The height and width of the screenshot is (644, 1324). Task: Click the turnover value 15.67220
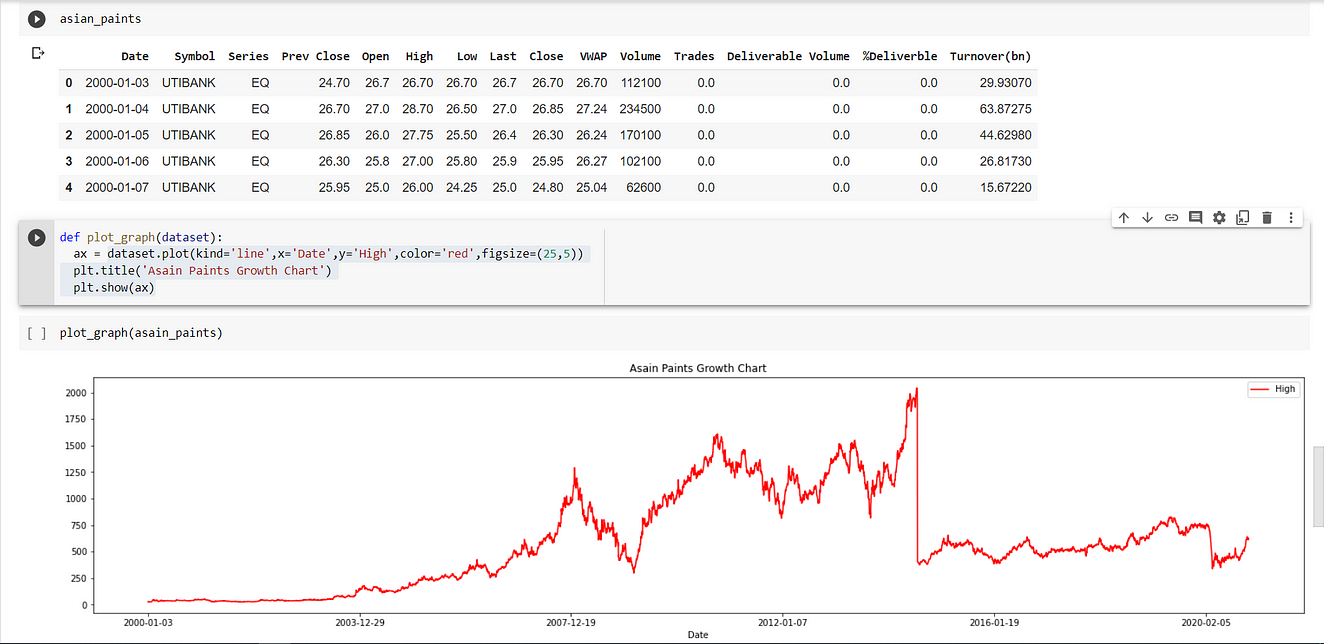pos(1003,187)
